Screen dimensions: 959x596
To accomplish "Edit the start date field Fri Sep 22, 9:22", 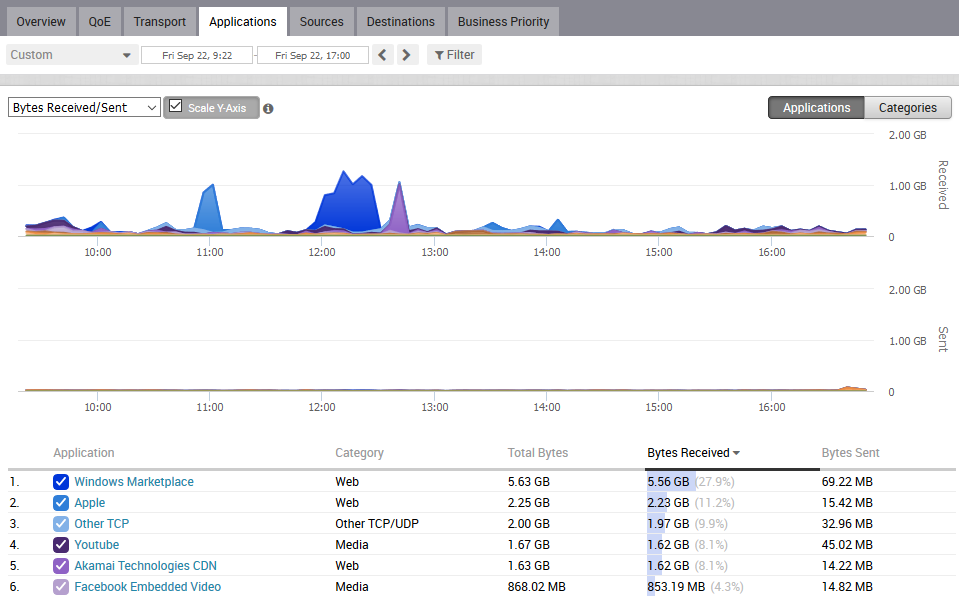I will 197,55.
